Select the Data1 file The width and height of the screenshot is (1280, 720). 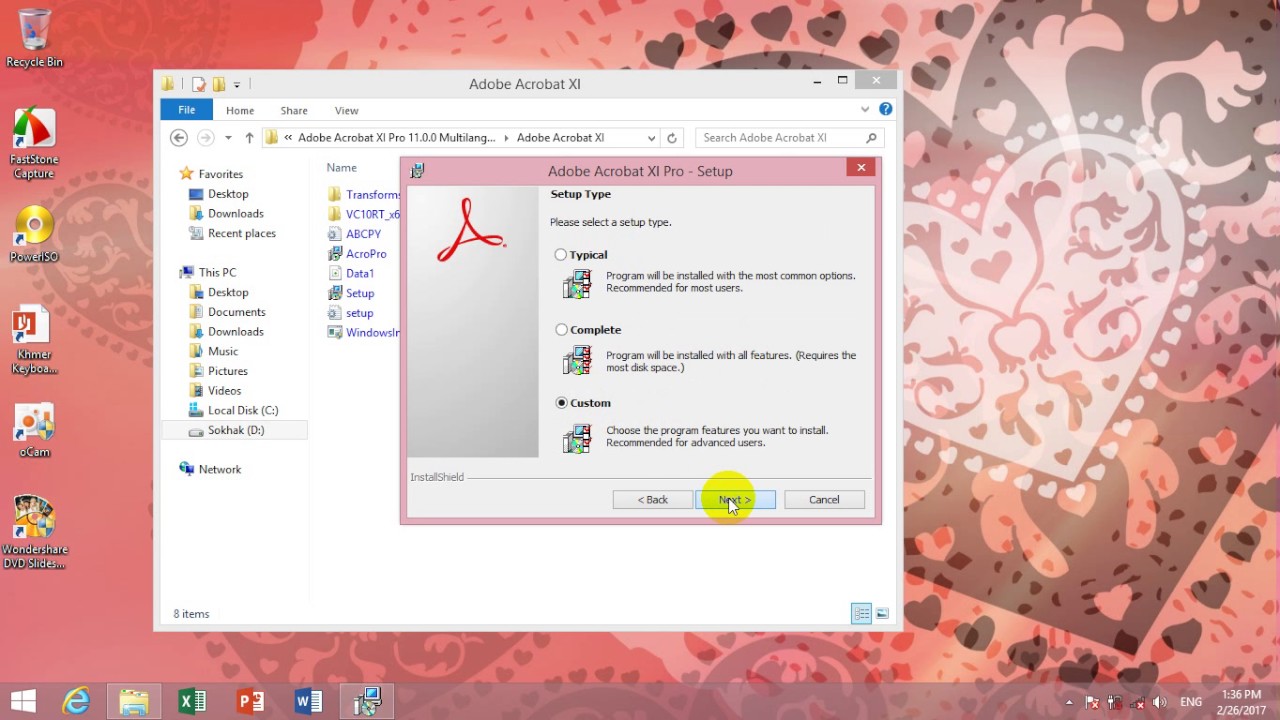[x=360, y=273]
